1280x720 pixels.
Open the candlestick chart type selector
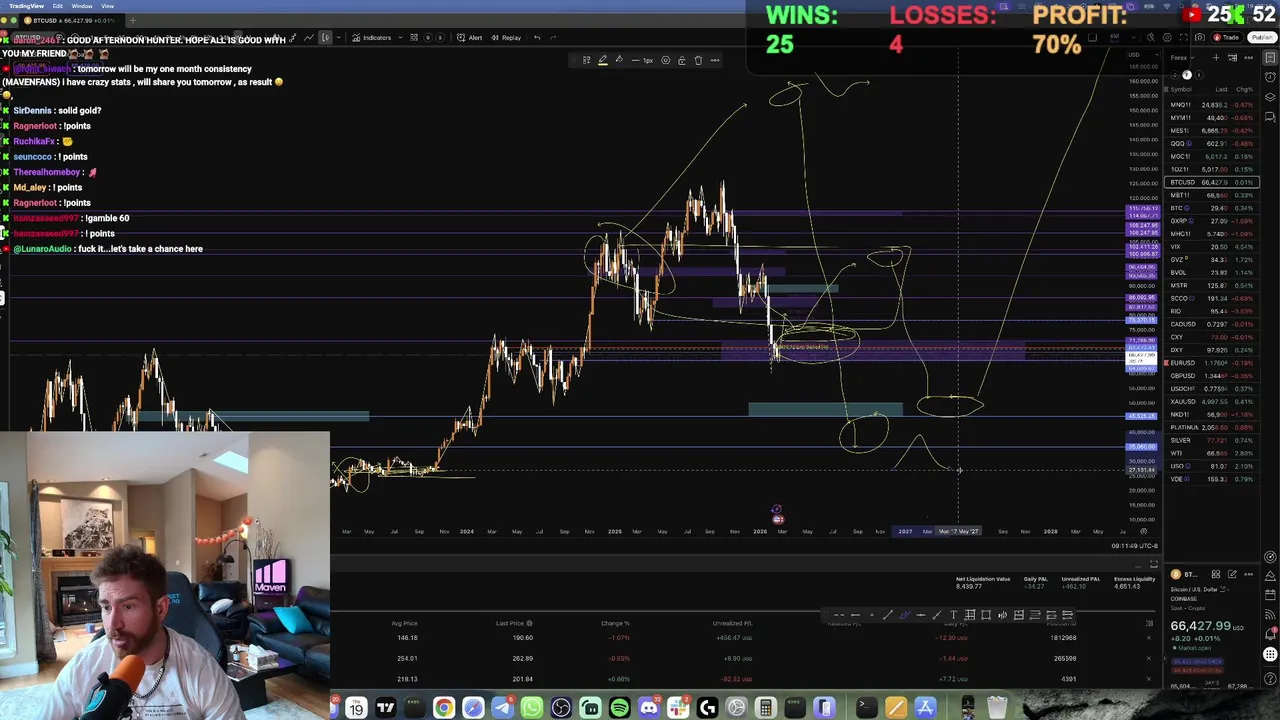pos(326,37)
